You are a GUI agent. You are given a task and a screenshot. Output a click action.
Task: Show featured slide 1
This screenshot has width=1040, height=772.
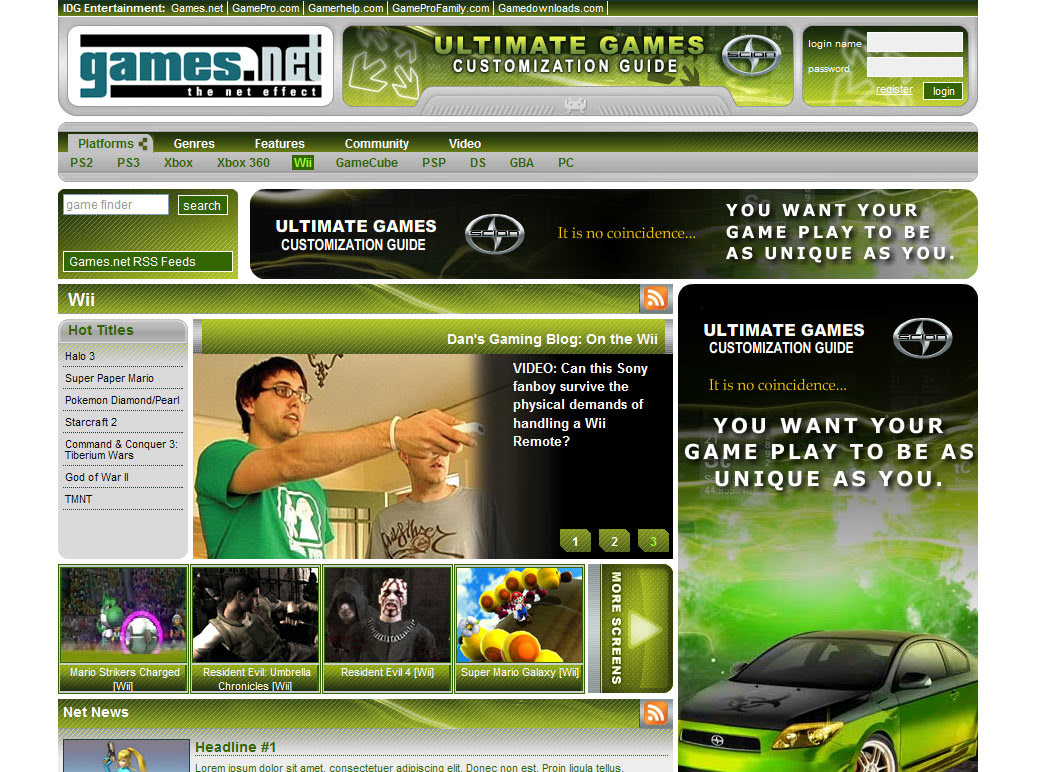click(575, 541)
